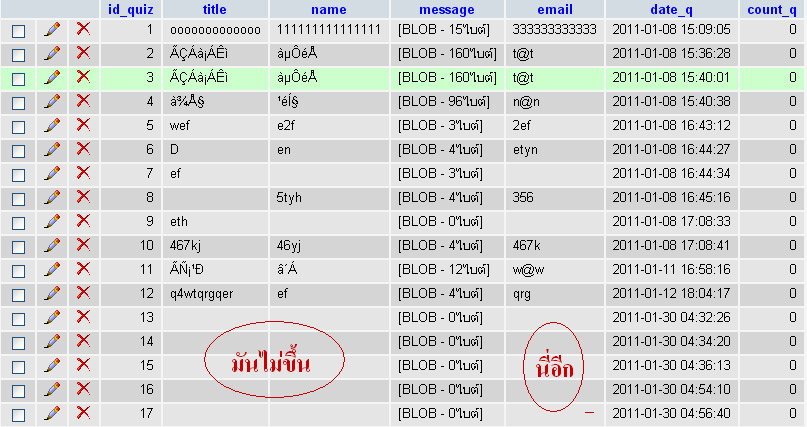The height and width of the screenshot is (427, 807).
Task: Tick checkbox for row id_quiz 5
Action: (x=19, y=128)
